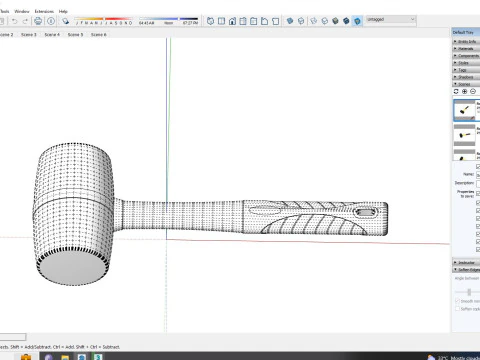This screenshot has height=360, width=480.
Task: Open the Help menu
Action: [63, 11]
